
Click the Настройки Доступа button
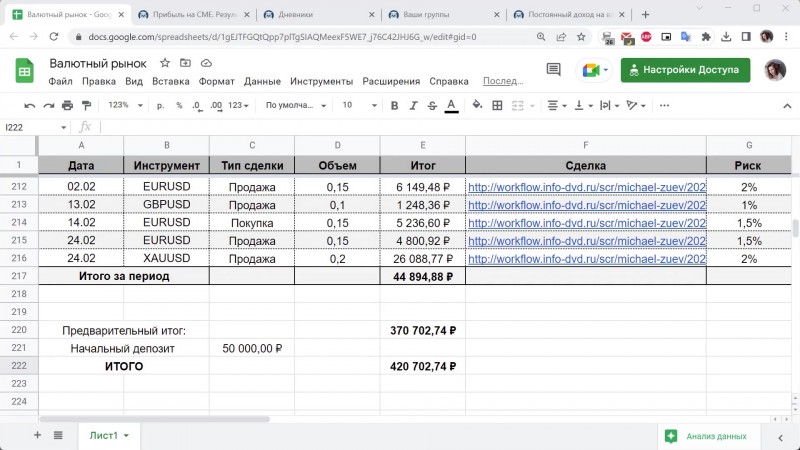pos(685,70)
